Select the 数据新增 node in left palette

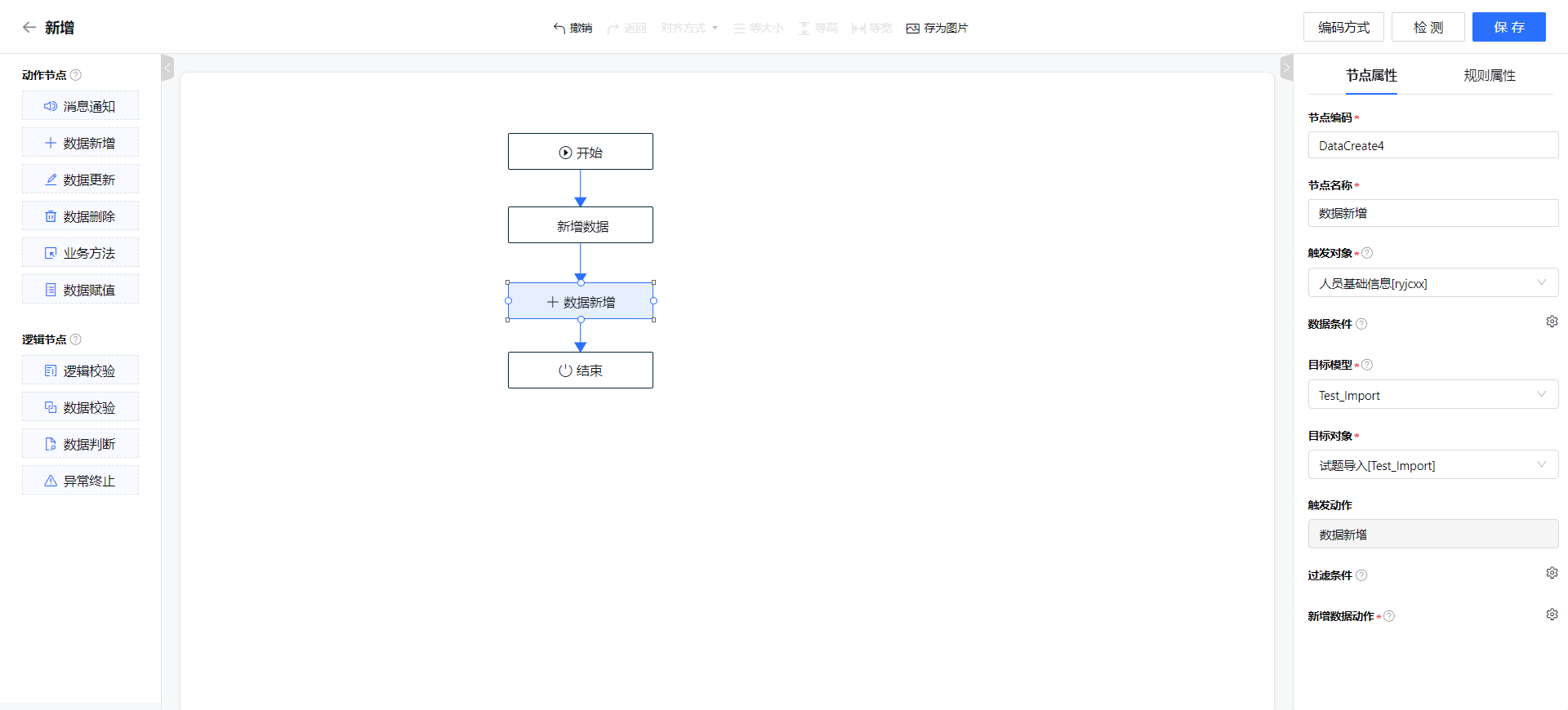pyautogui.click(x=80, y=143)
